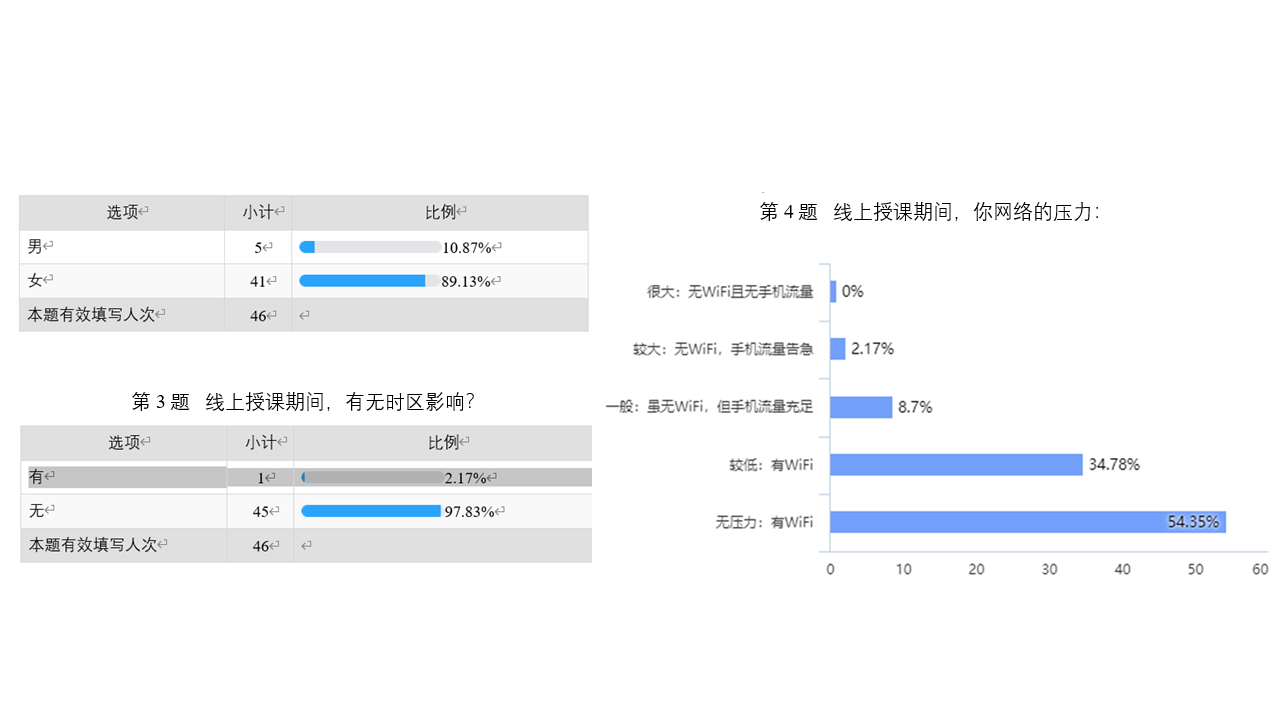Select the count cell showing 45
This screenshot has width=1280, height=720.
click(260, 511)
